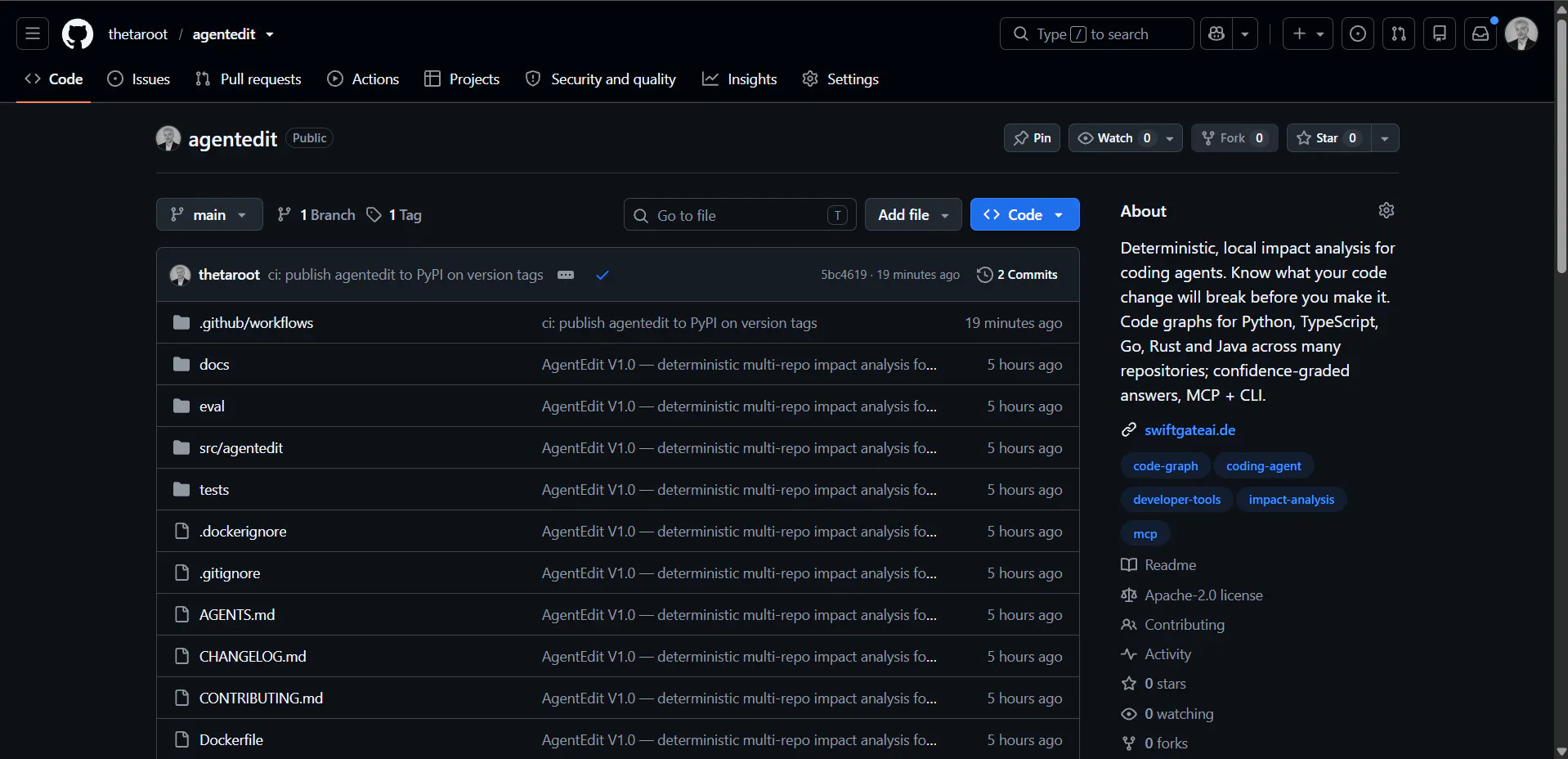View repository Activity
The height and width of the screenshot is (759, 1568).
pyautogui.click(x=1167, y=654)
